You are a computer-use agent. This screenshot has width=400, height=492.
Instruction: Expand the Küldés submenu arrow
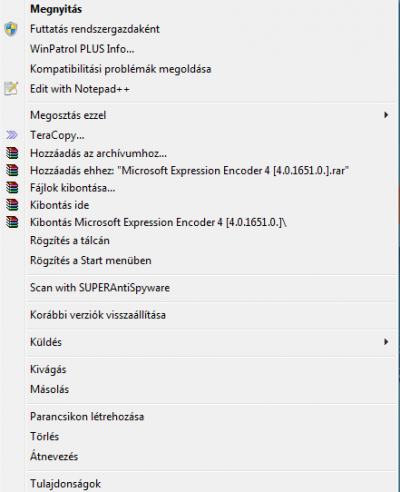pos(386,342)
